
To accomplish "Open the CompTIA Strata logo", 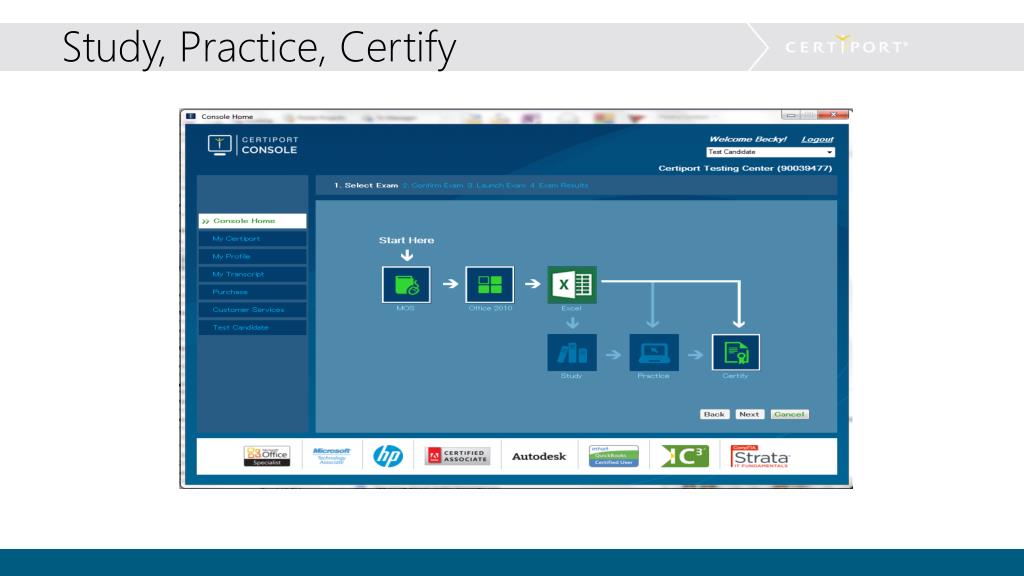I will click(x=760, y=456).
